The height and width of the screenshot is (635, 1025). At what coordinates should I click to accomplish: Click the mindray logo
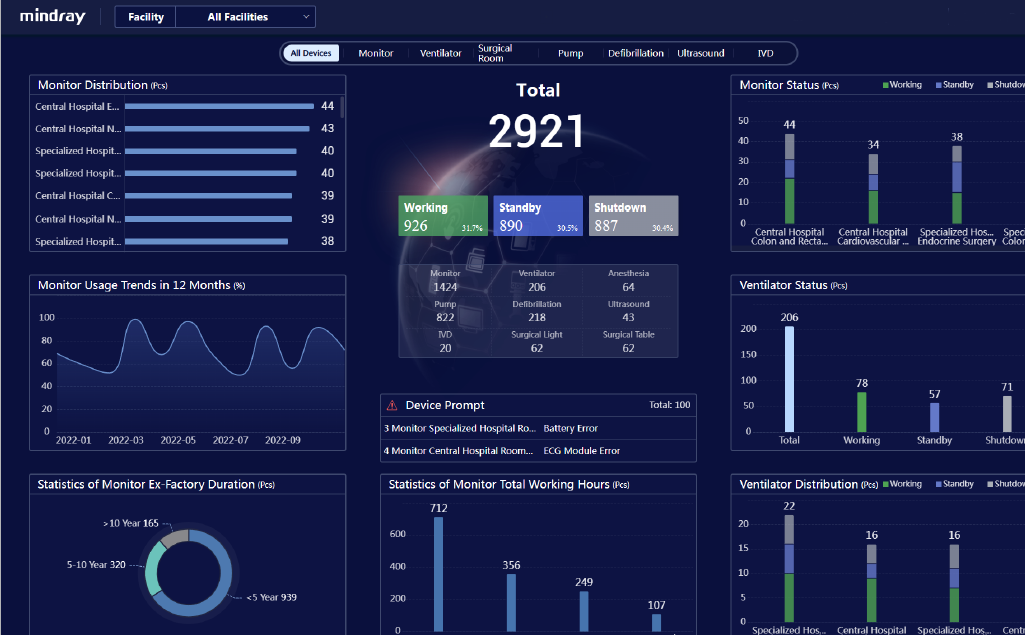click(51, 16)
